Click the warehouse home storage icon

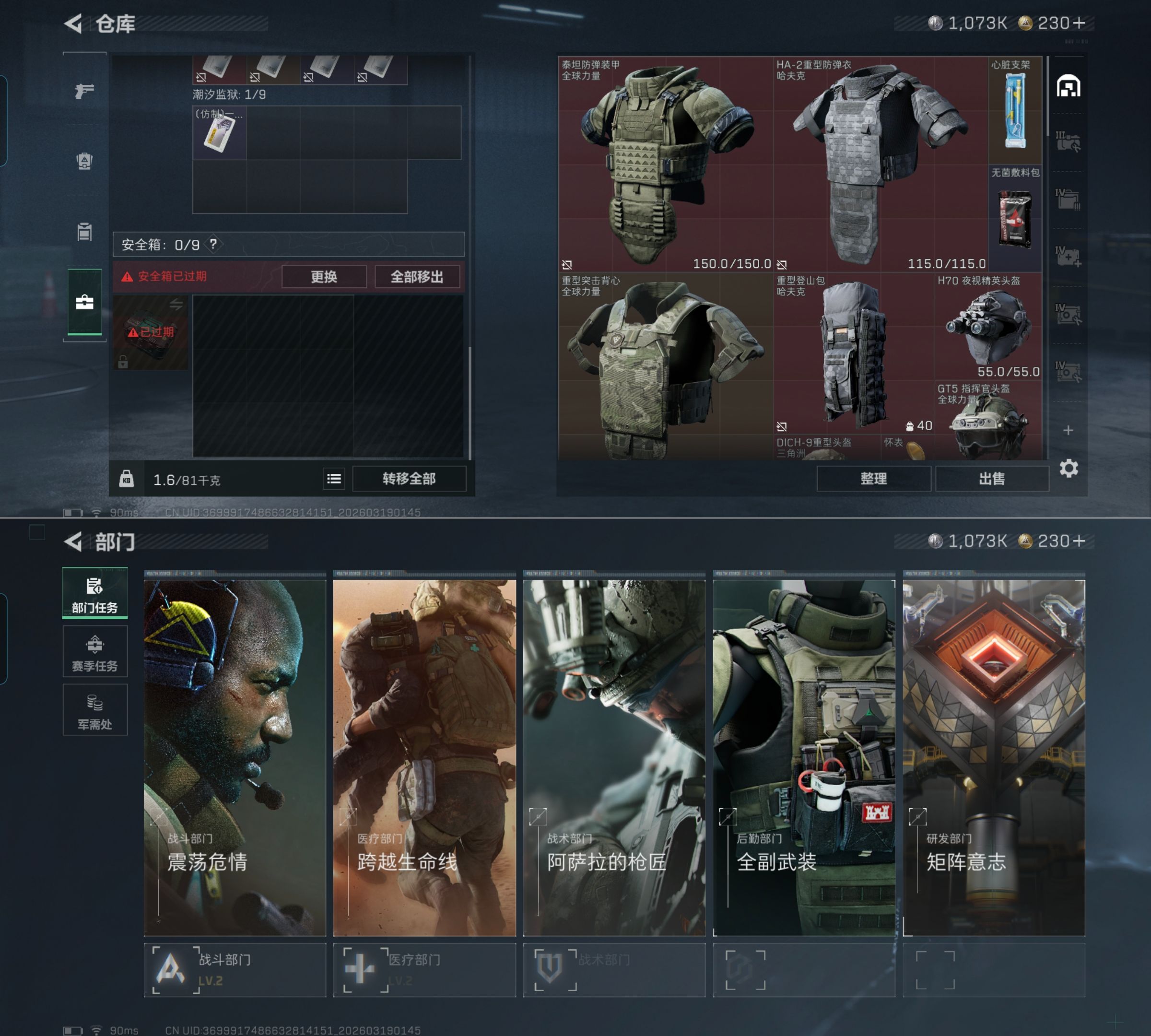point(1069,86)
